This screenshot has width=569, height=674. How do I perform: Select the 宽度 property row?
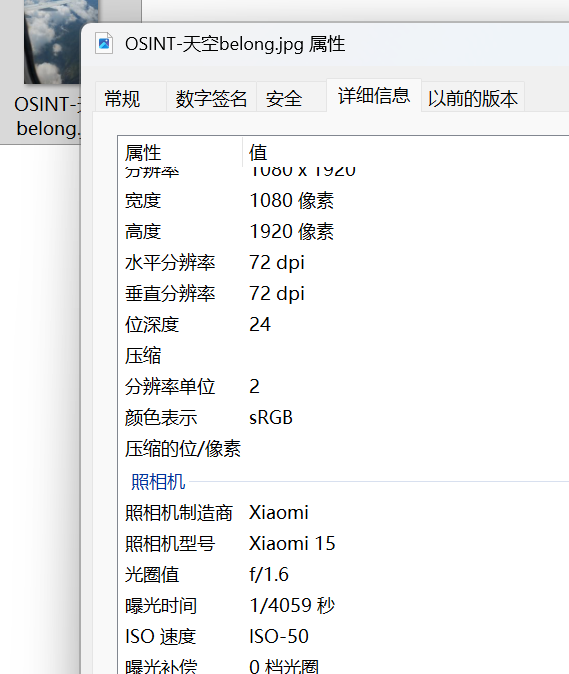[343, 201]
